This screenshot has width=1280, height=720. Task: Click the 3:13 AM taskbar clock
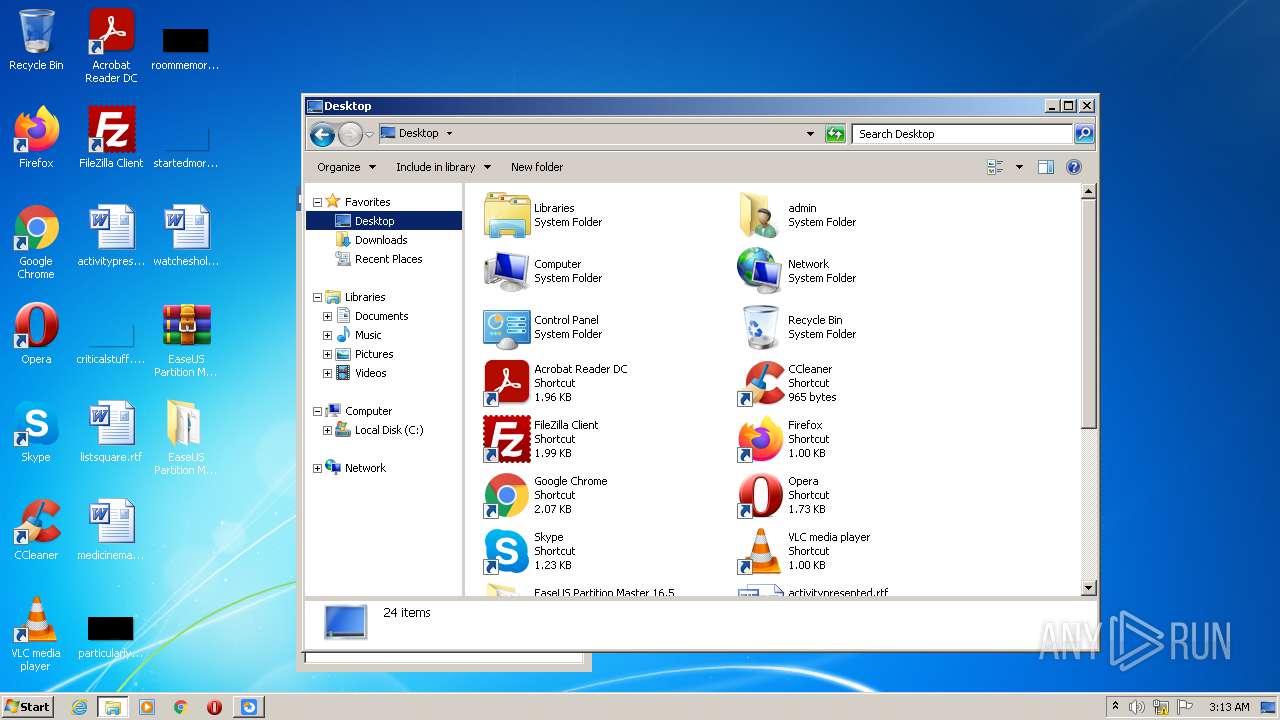tap(1229, 707)
